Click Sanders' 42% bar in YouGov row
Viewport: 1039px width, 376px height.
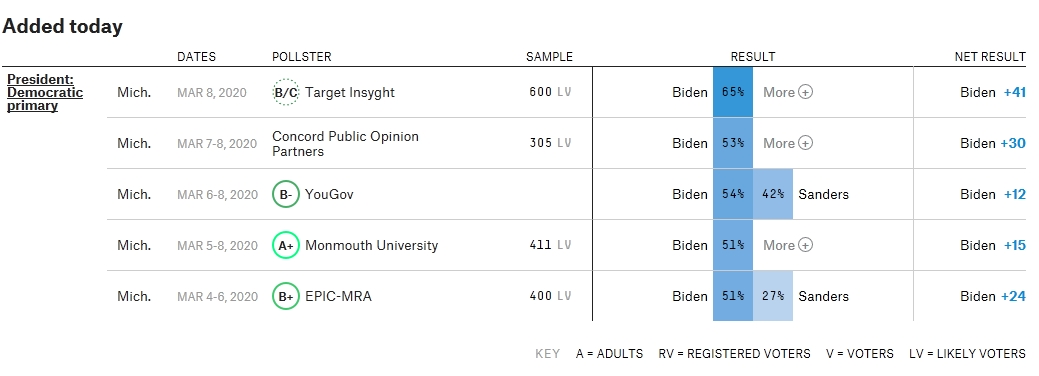(x=773, y=194)
